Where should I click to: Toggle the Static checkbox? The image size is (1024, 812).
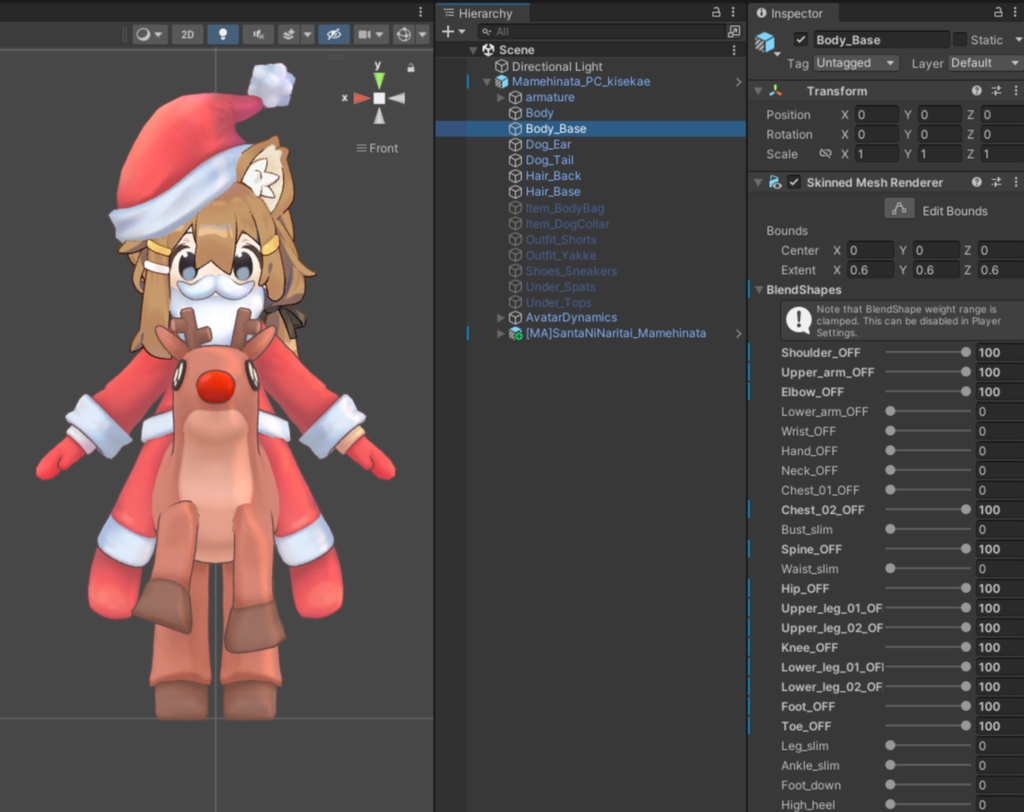(960, 39)
